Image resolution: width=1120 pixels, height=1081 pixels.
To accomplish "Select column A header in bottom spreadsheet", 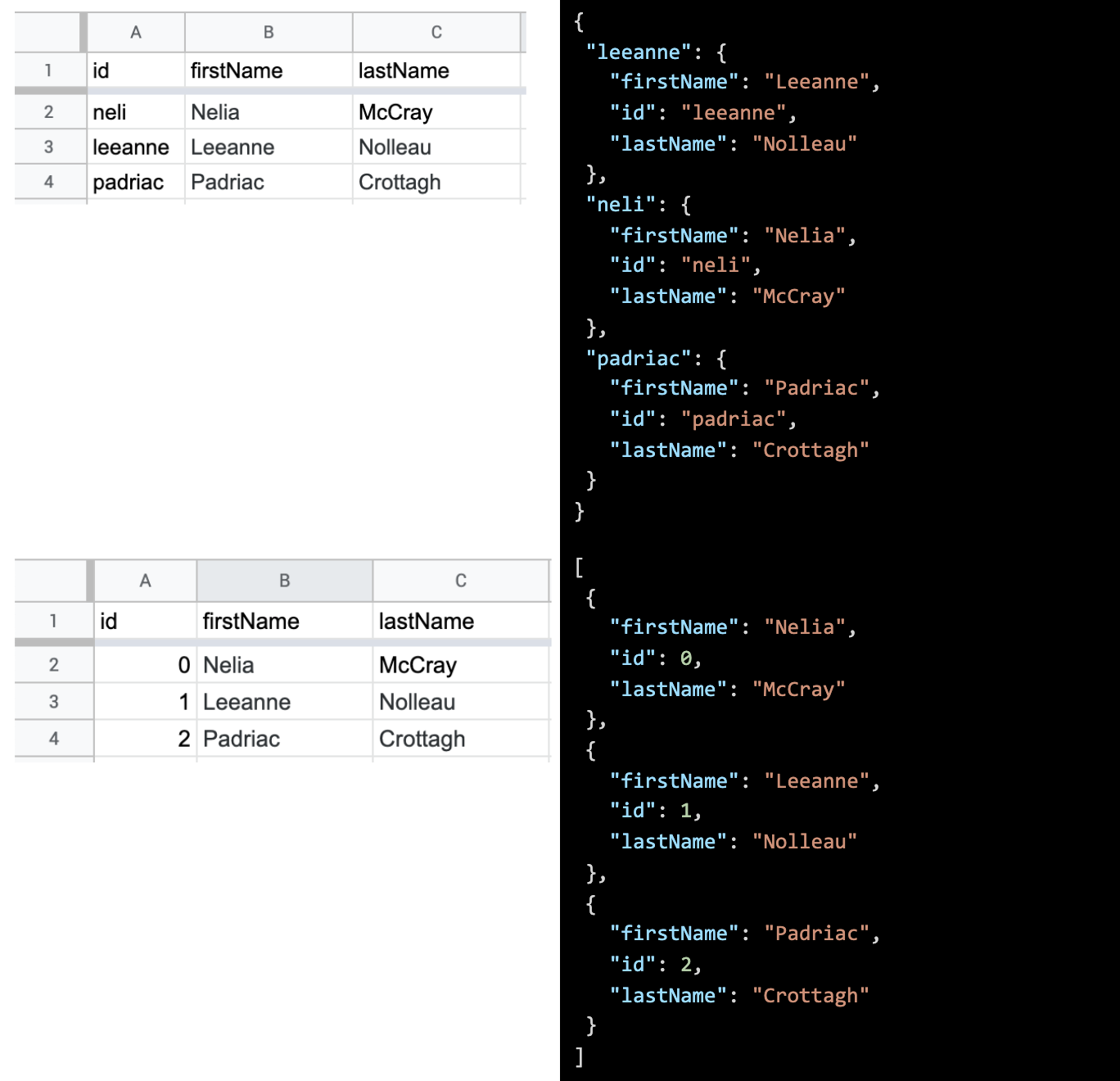I will [x=145, y=581].
